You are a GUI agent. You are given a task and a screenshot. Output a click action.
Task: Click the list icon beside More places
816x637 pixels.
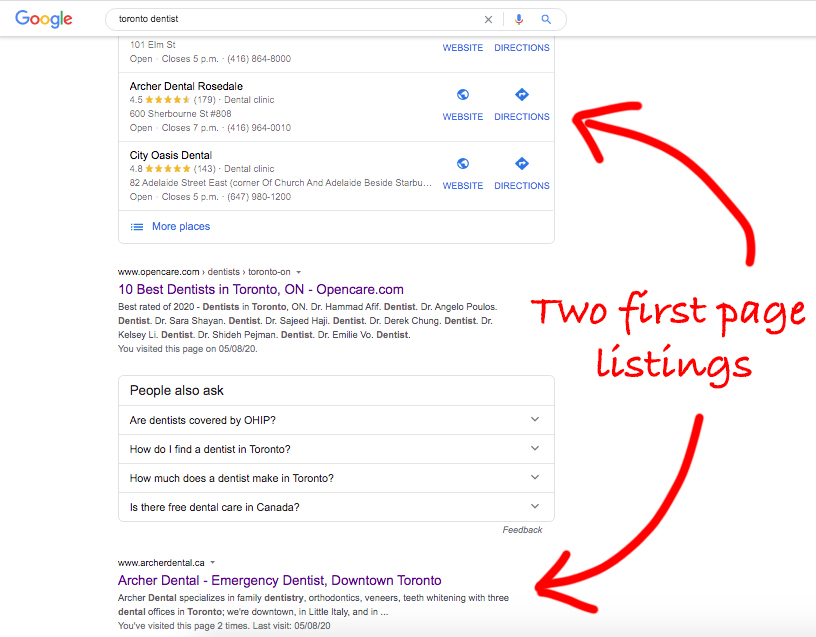137,227
